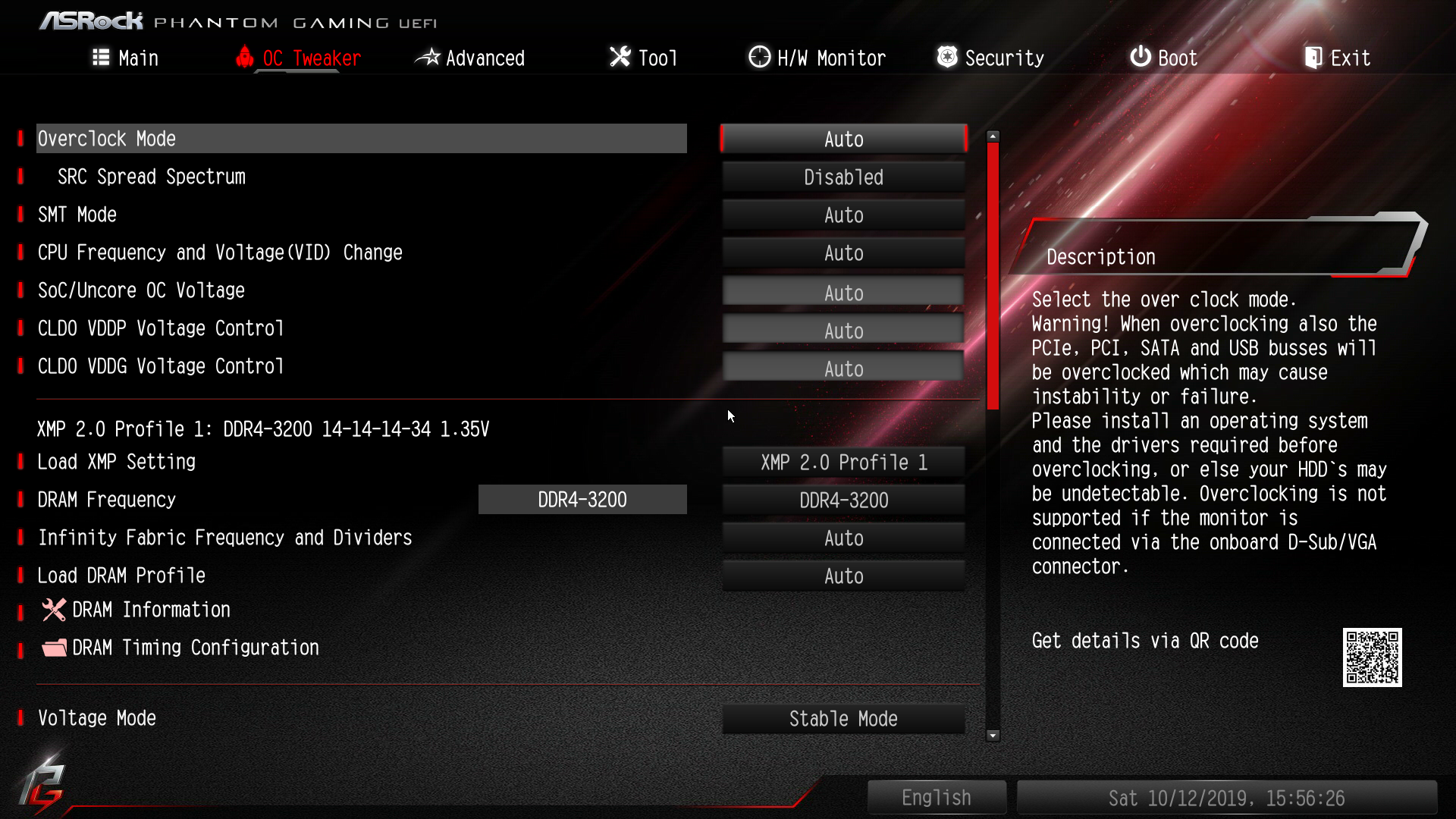
Task: Click the Boot power icon
Action: [1141, 57]
